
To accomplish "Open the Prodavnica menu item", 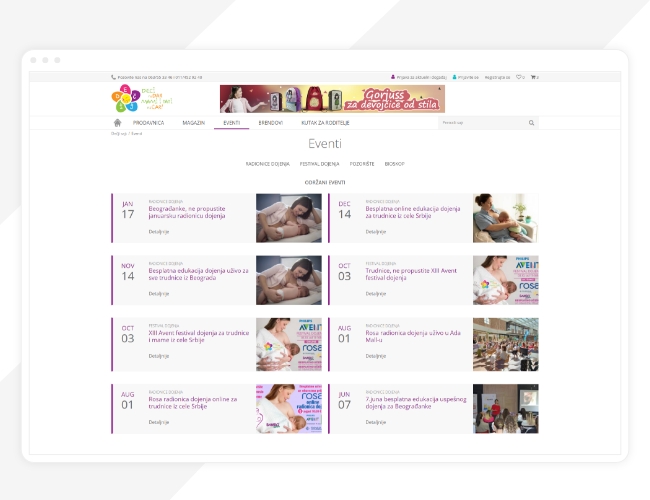I will 149,122.
